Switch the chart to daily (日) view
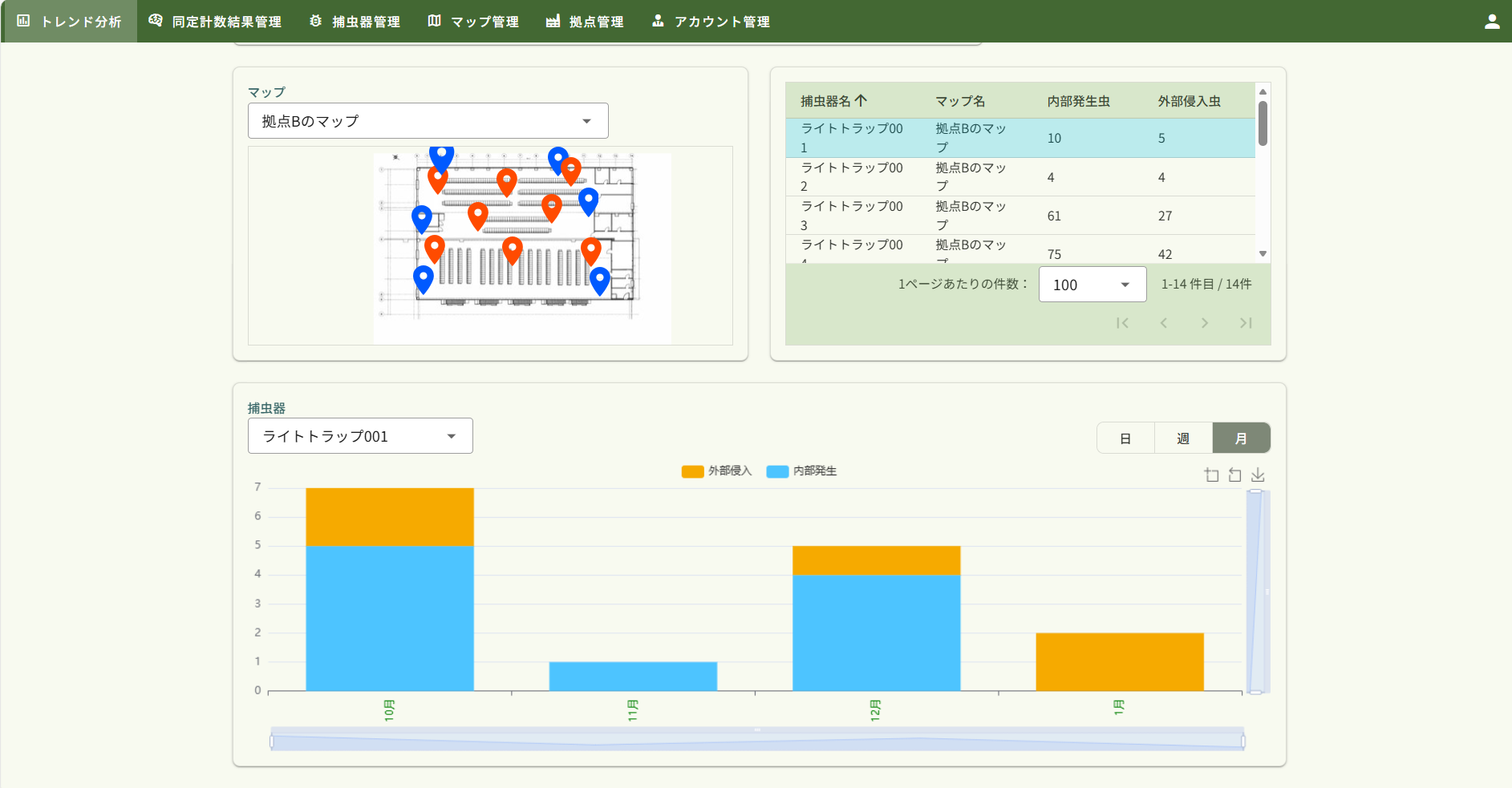 [x=1125, y=438]
